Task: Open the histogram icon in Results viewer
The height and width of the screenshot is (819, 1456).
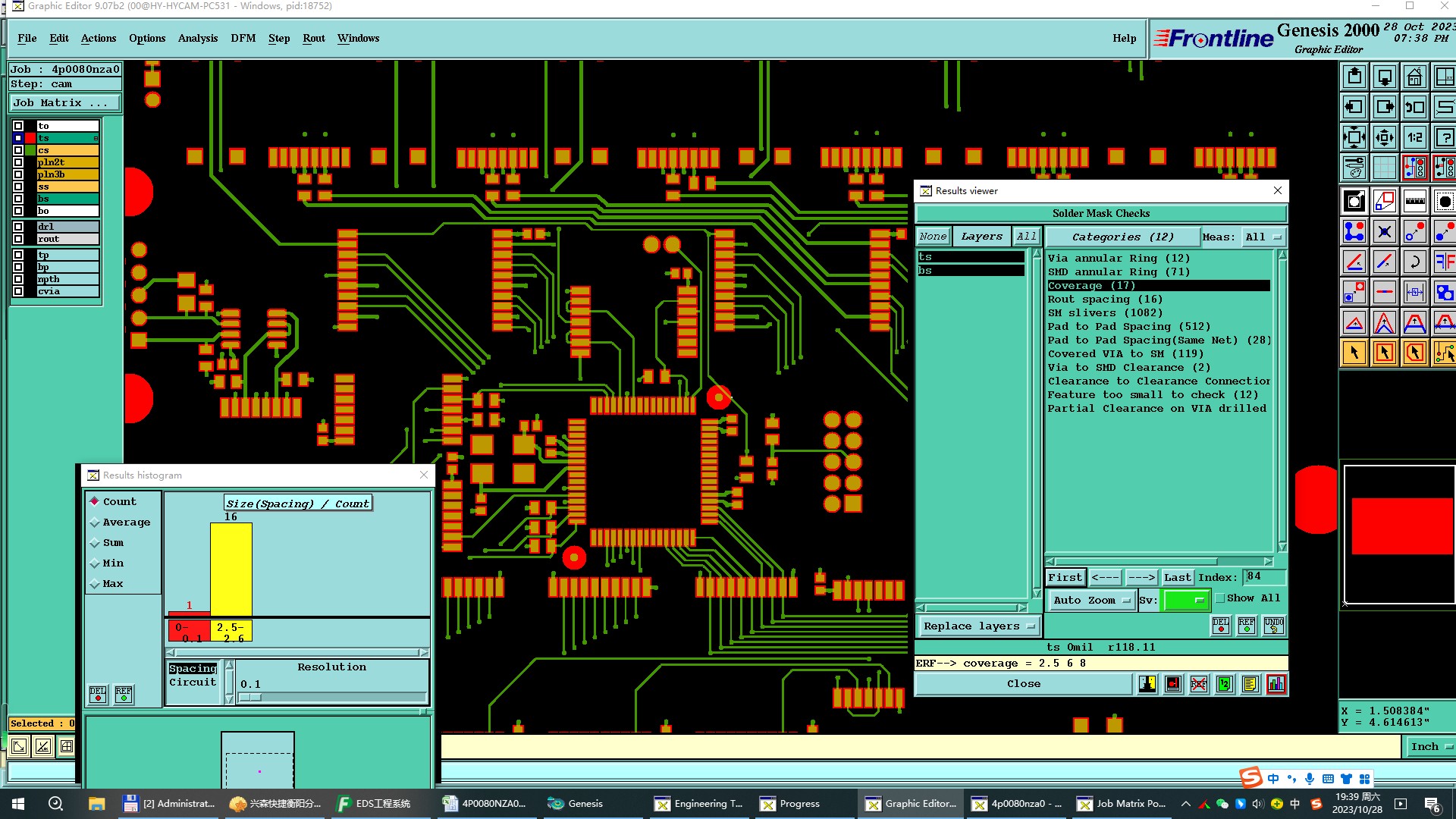Action: coord(1276,684)
